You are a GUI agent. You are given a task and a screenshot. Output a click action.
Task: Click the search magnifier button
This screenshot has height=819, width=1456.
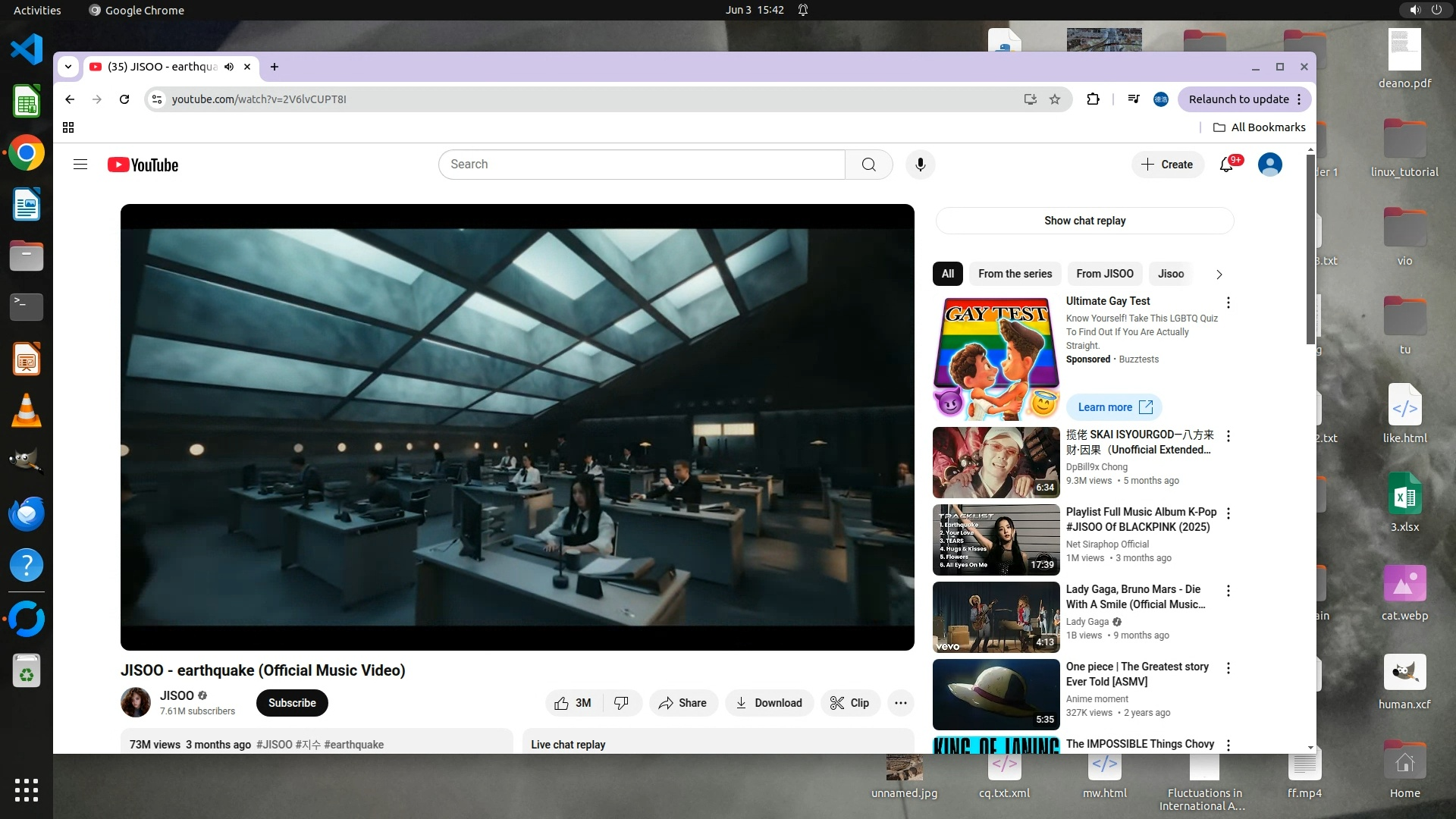point(869,165)
